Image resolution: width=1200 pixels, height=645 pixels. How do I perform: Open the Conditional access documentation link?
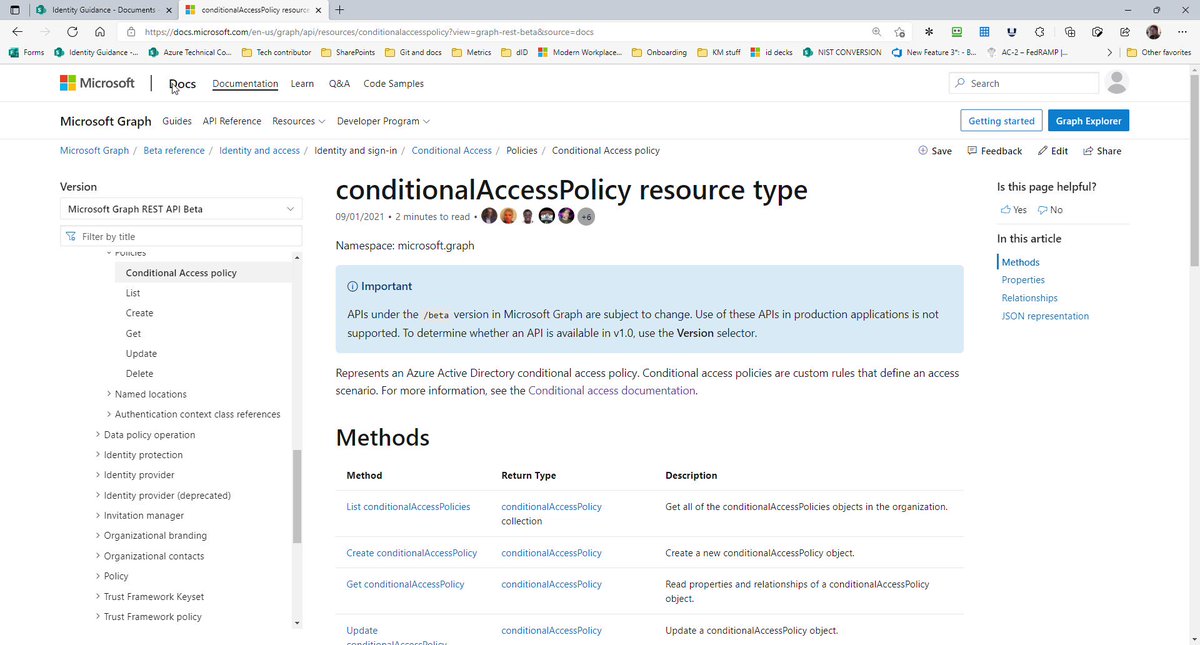coord(611,391)
